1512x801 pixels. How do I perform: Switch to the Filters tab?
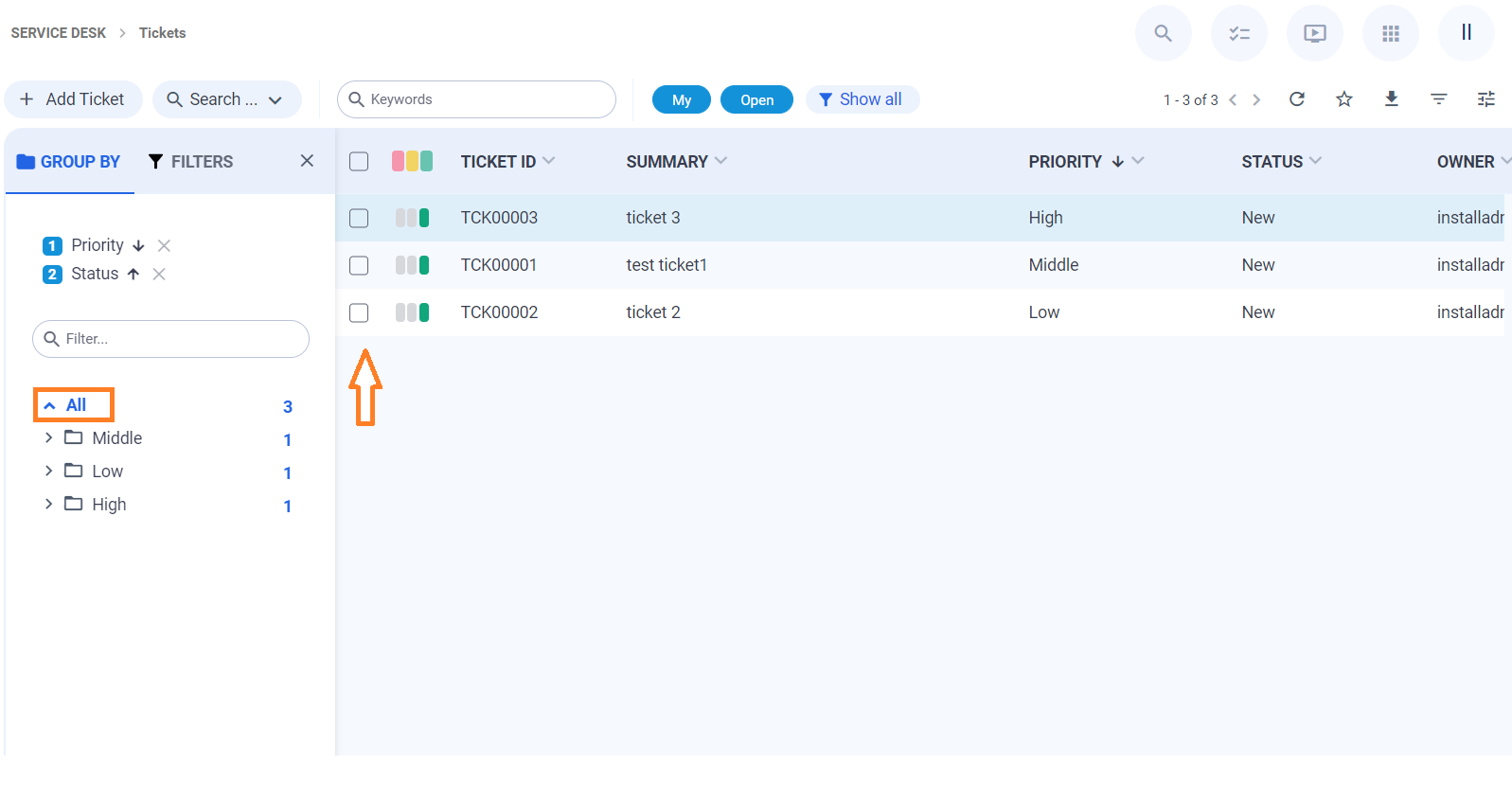click(x=190, y=162)
